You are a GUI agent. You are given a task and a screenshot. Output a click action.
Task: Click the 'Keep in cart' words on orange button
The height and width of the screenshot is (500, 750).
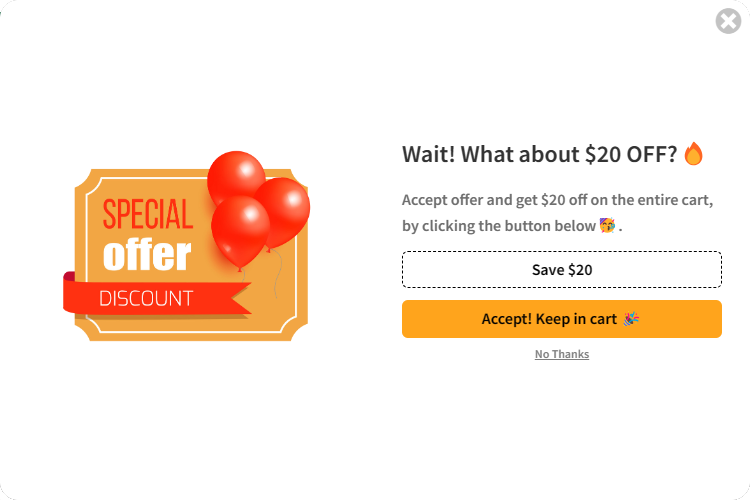(x=578, y=319)
